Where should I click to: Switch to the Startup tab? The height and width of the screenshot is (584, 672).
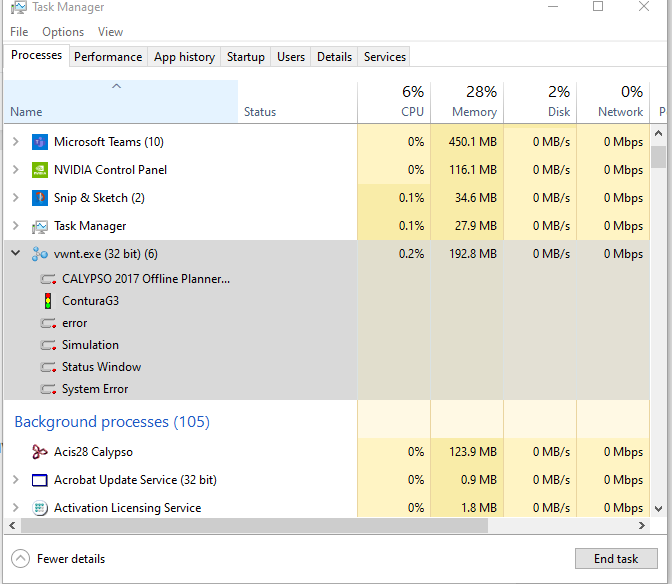(x=246, y=57)
